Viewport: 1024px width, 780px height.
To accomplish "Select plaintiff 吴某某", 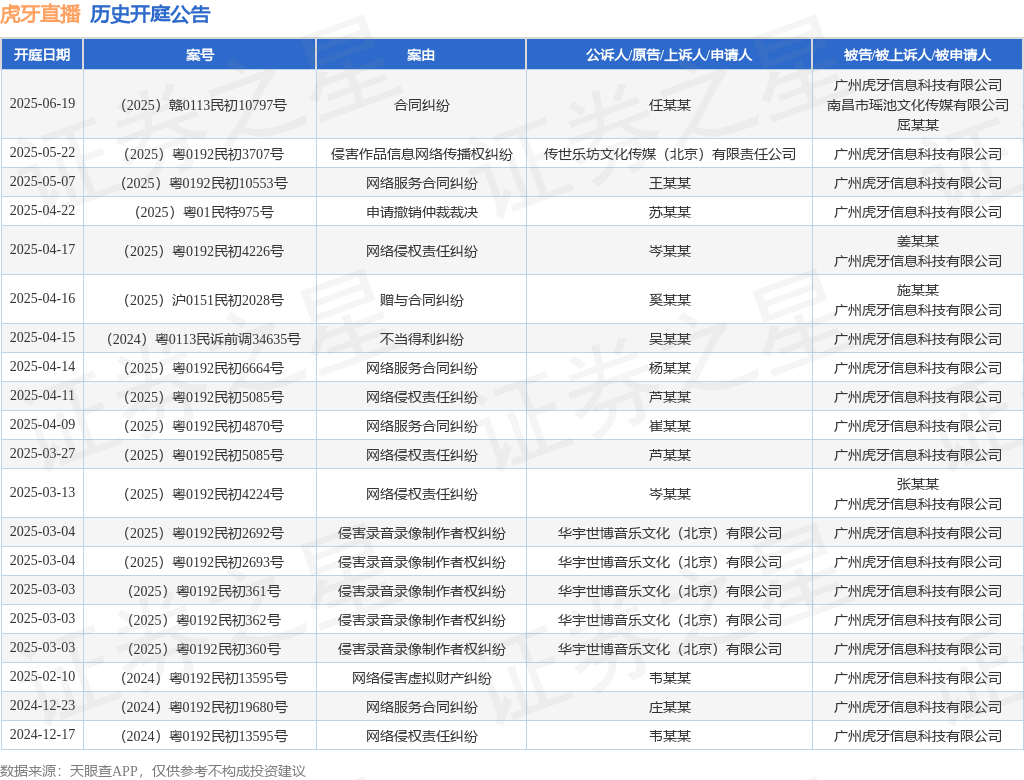I will click(x=669, y=339).
